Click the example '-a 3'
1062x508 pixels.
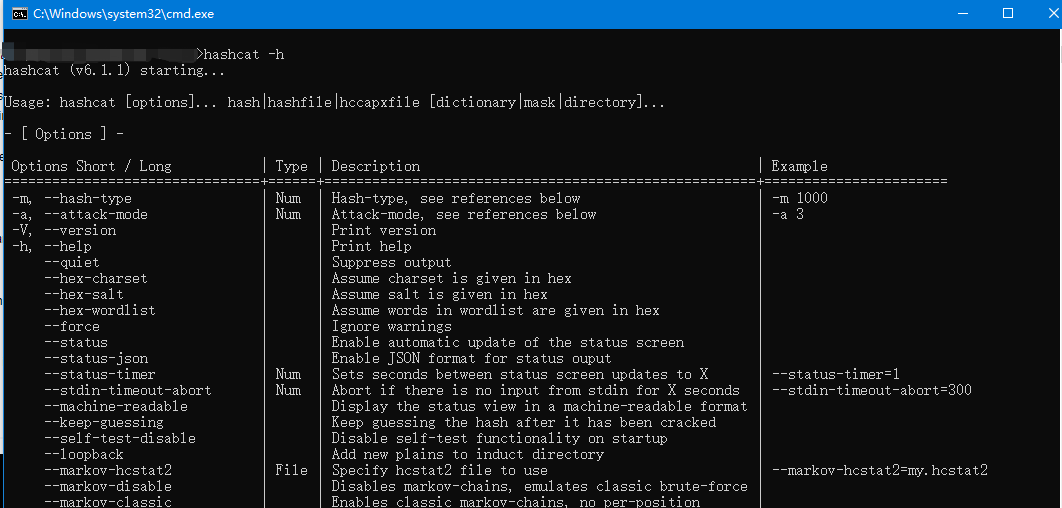788,215
